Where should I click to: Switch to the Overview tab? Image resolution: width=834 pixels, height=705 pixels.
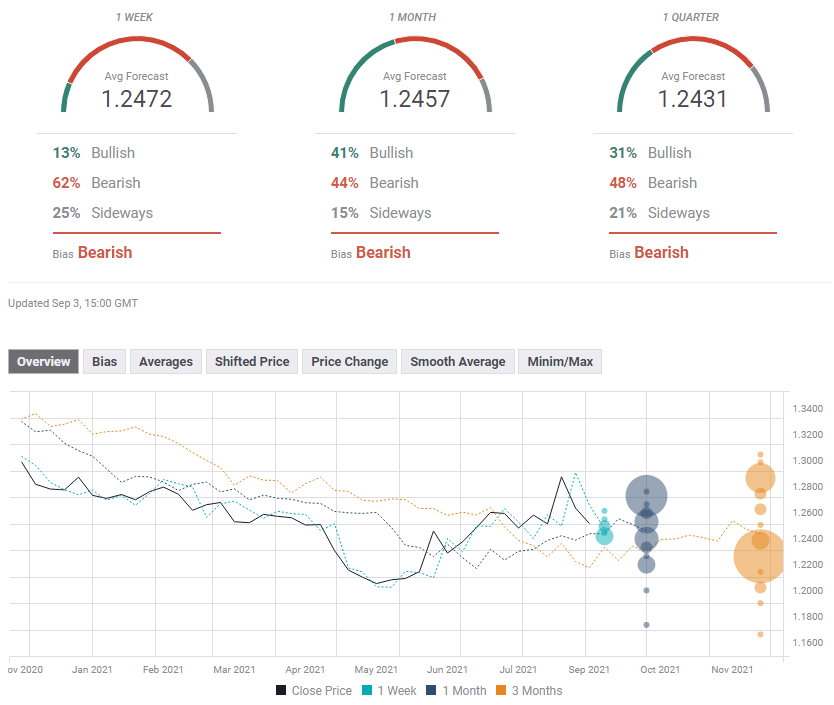[44, 362]
